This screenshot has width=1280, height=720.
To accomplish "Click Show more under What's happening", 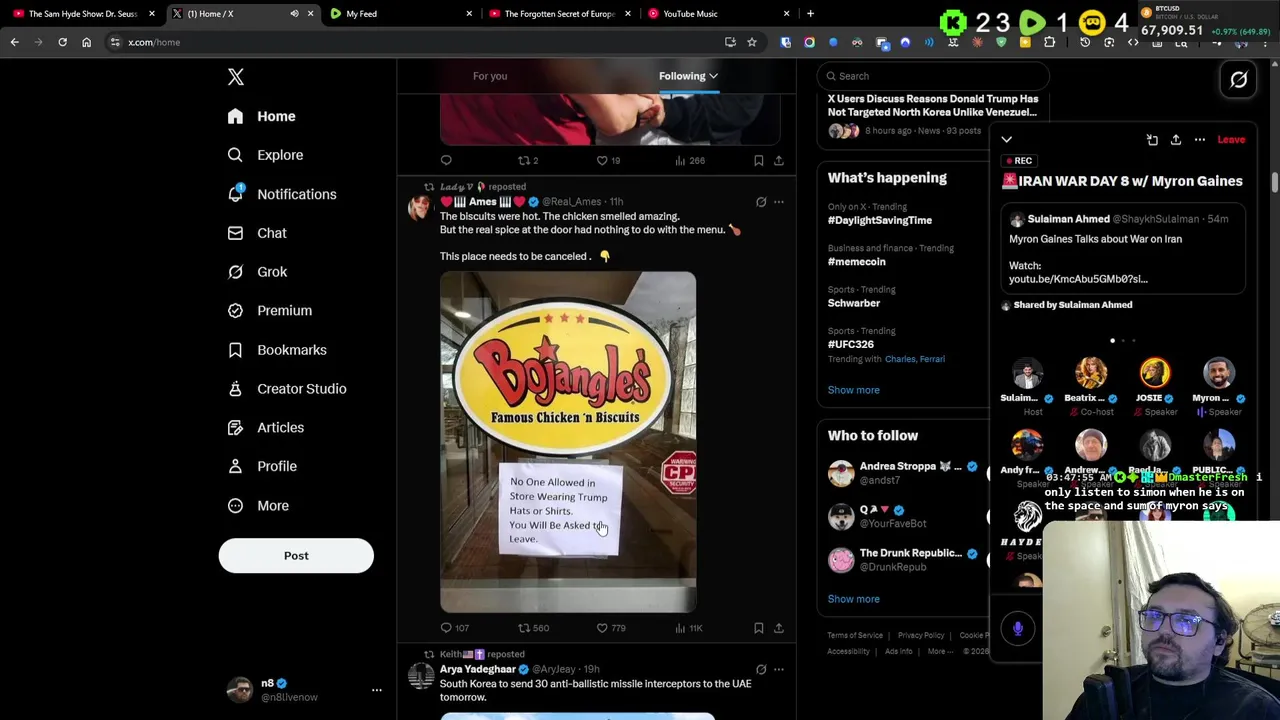I will point(854,390).
